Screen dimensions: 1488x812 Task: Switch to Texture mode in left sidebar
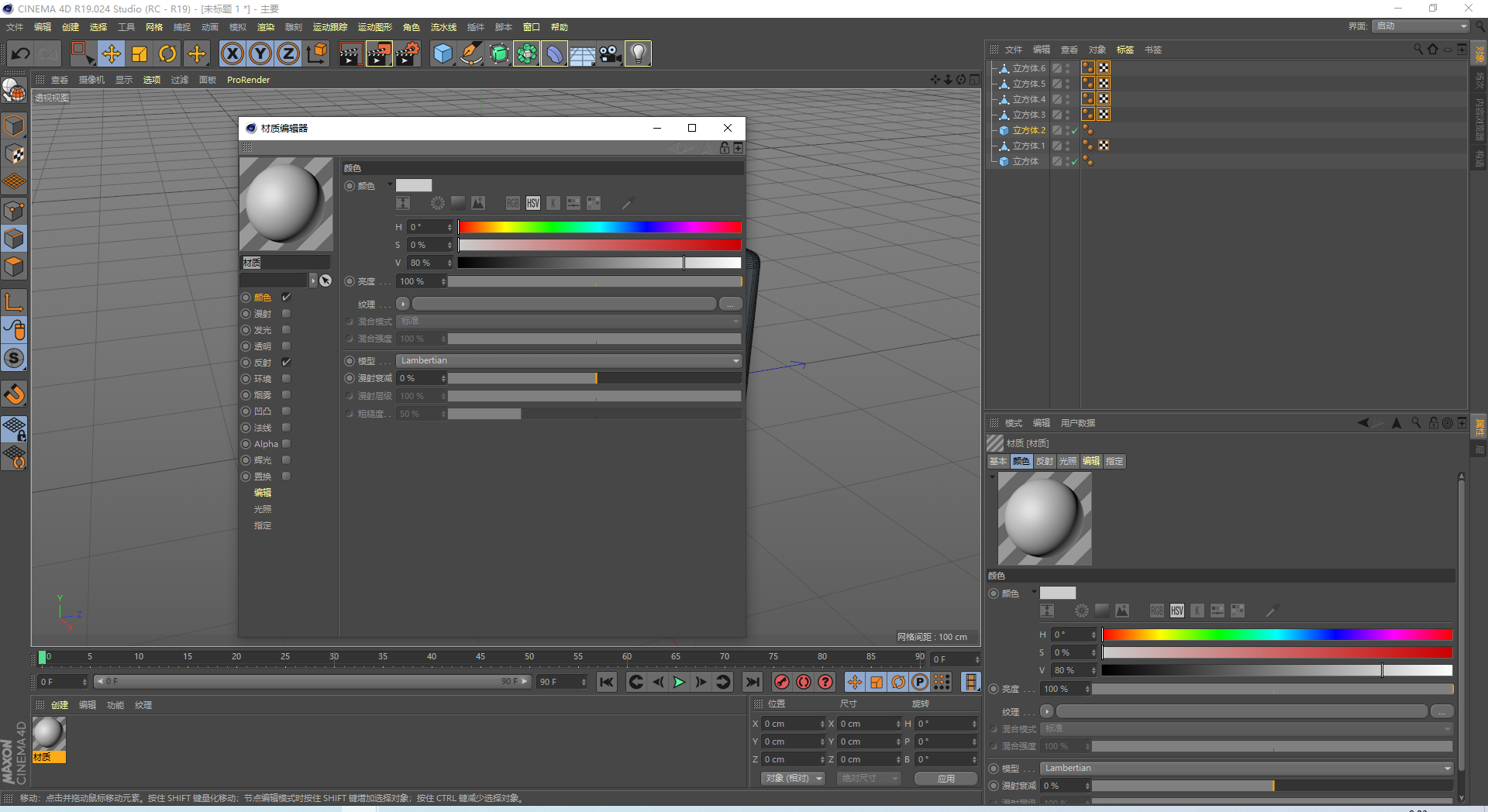[x=15, y=154]
